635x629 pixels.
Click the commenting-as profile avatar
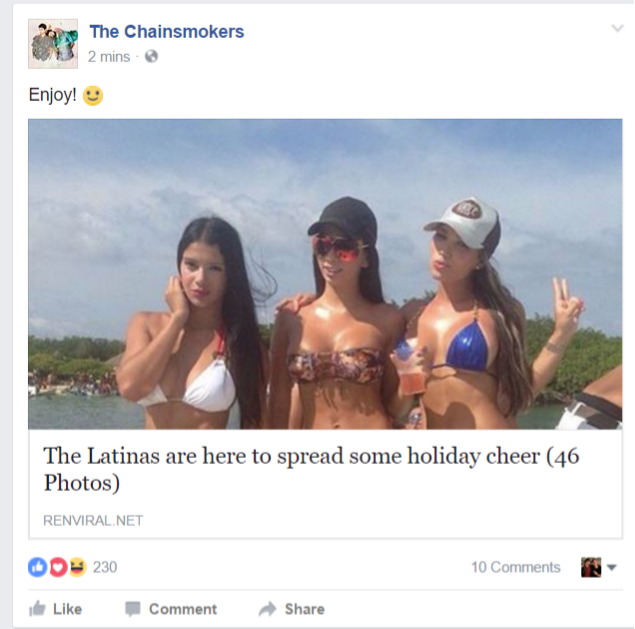(x=591, y=567)
